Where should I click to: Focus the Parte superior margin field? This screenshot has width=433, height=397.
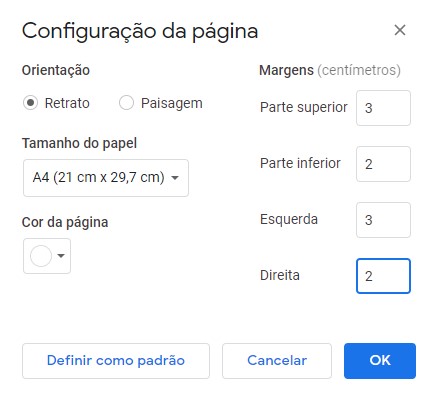tap(383, 108)
